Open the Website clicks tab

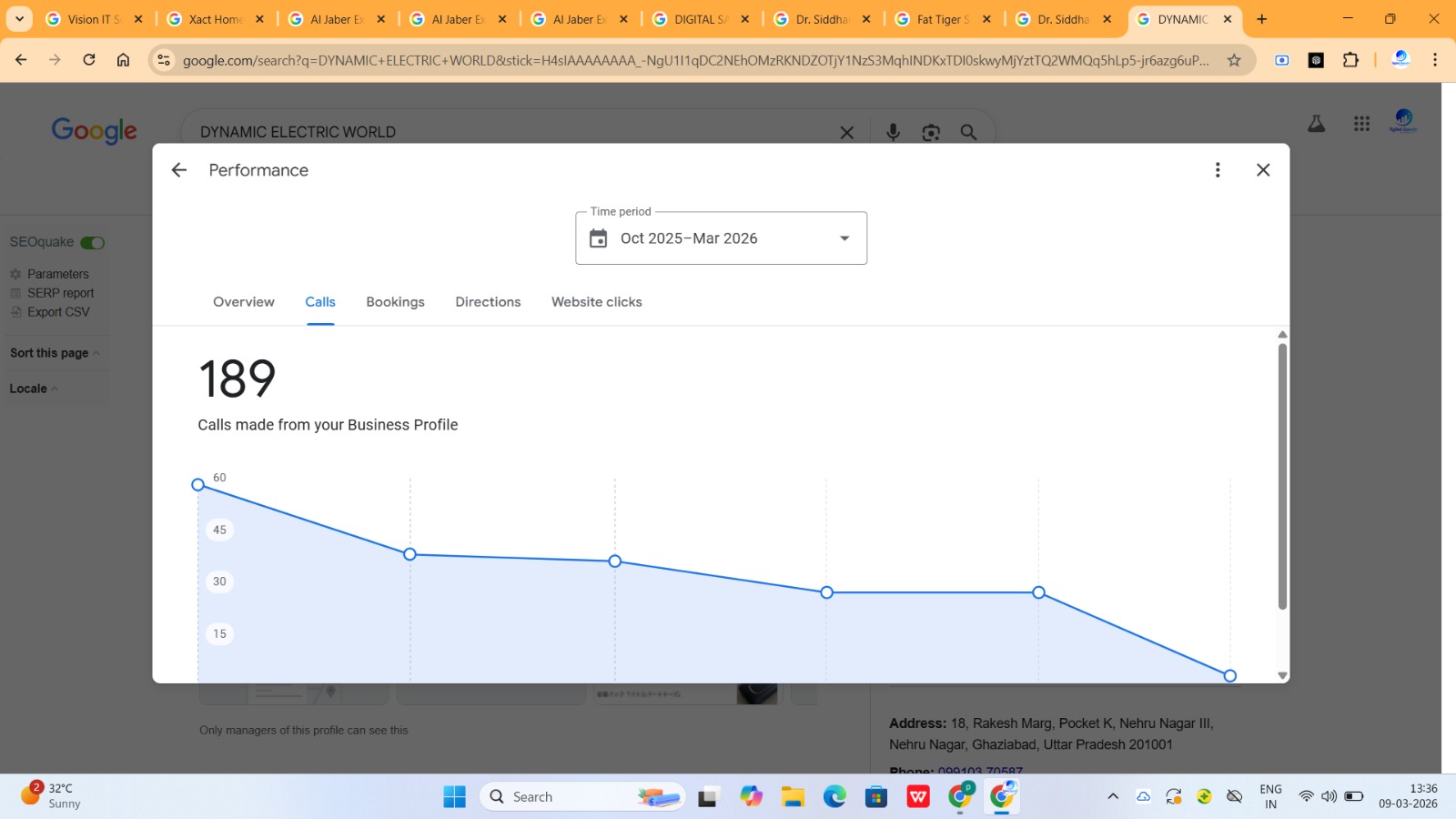click(x=597, y=302)
